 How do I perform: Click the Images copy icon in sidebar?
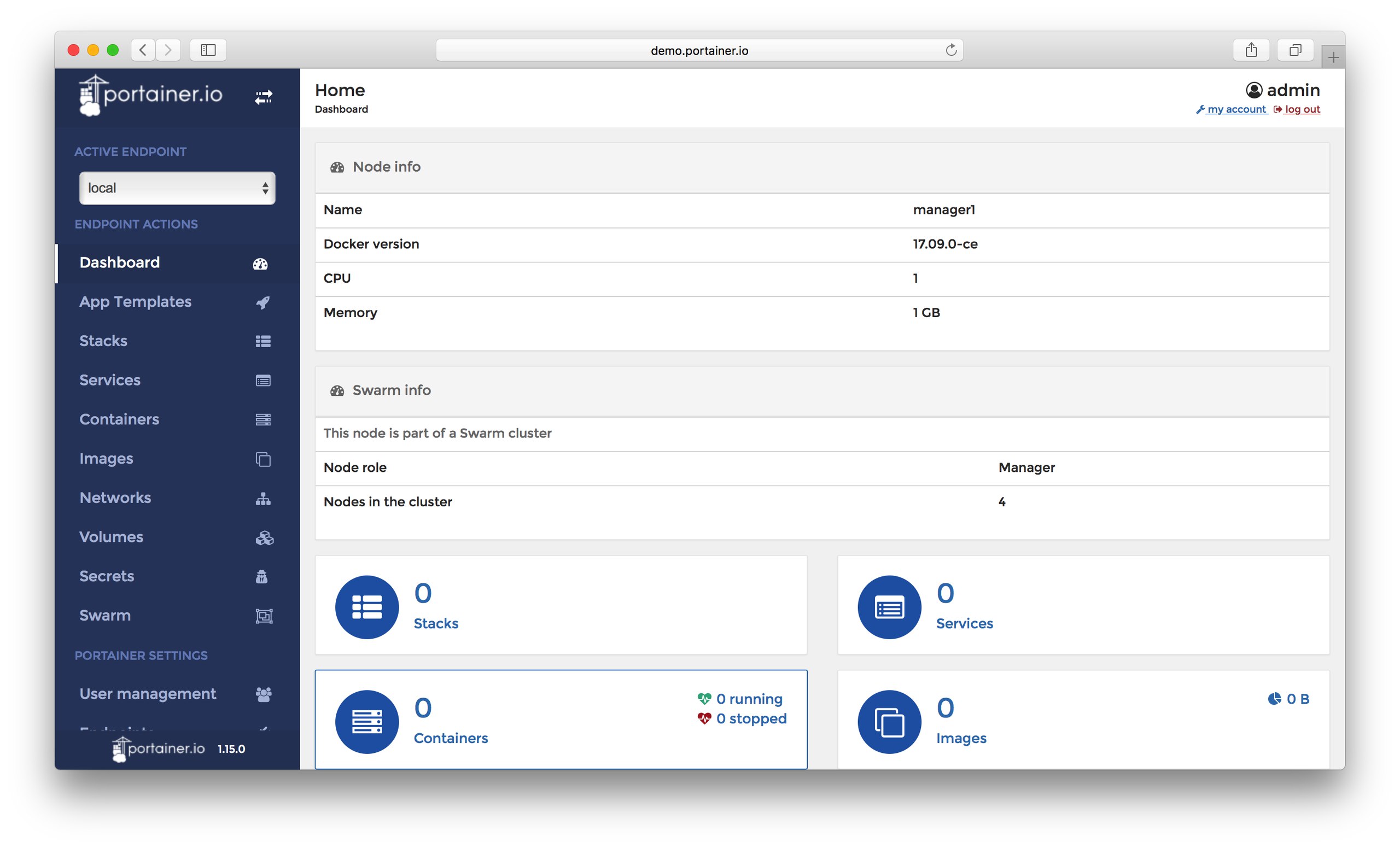[262, 459]
